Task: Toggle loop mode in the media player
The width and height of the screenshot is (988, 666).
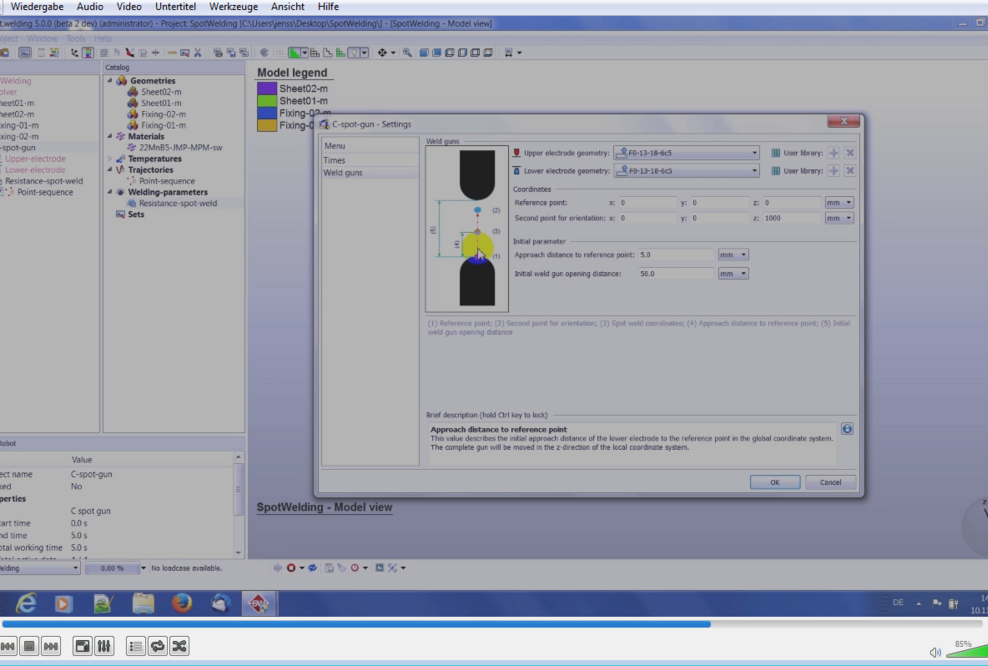Action: point(158,646)
